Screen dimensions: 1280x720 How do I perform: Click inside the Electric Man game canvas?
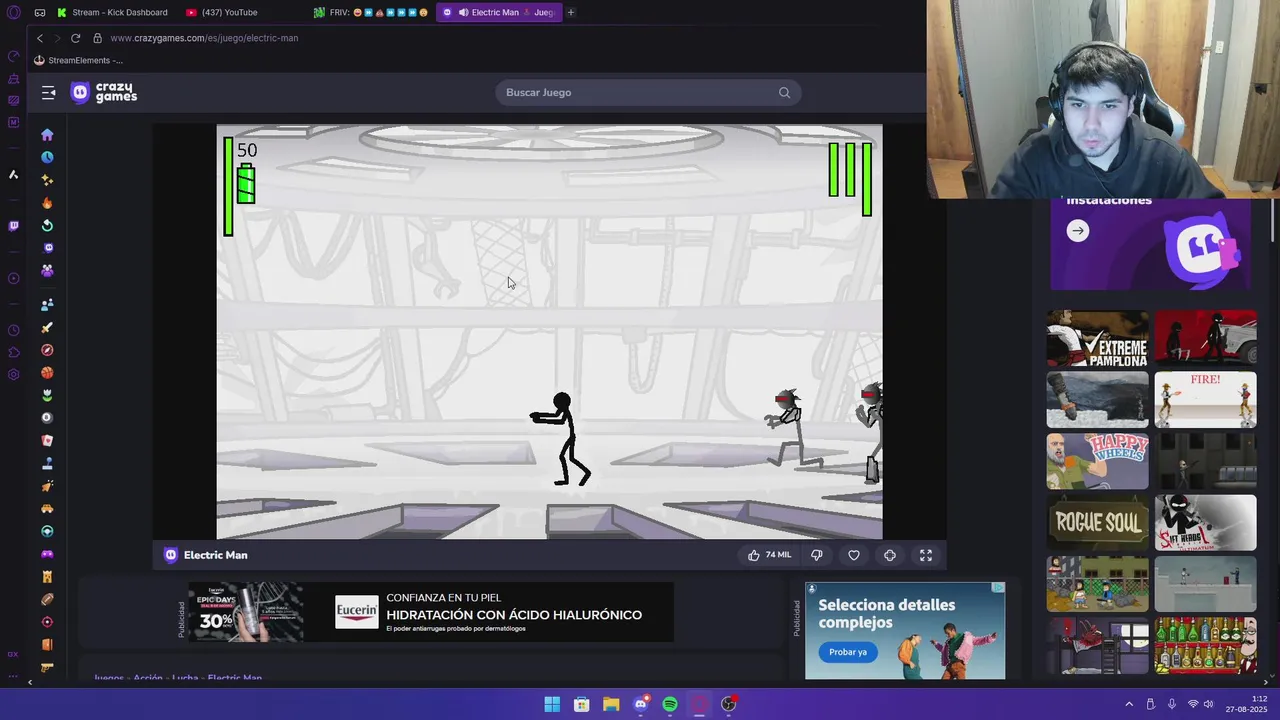[x=549, y=332]
